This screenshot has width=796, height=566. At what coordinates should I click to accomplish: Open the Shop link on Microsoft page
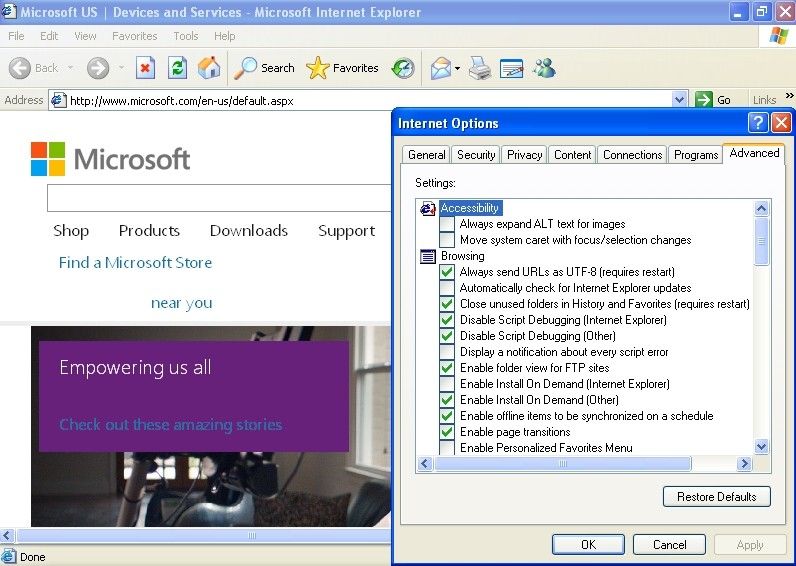[71, 231]
